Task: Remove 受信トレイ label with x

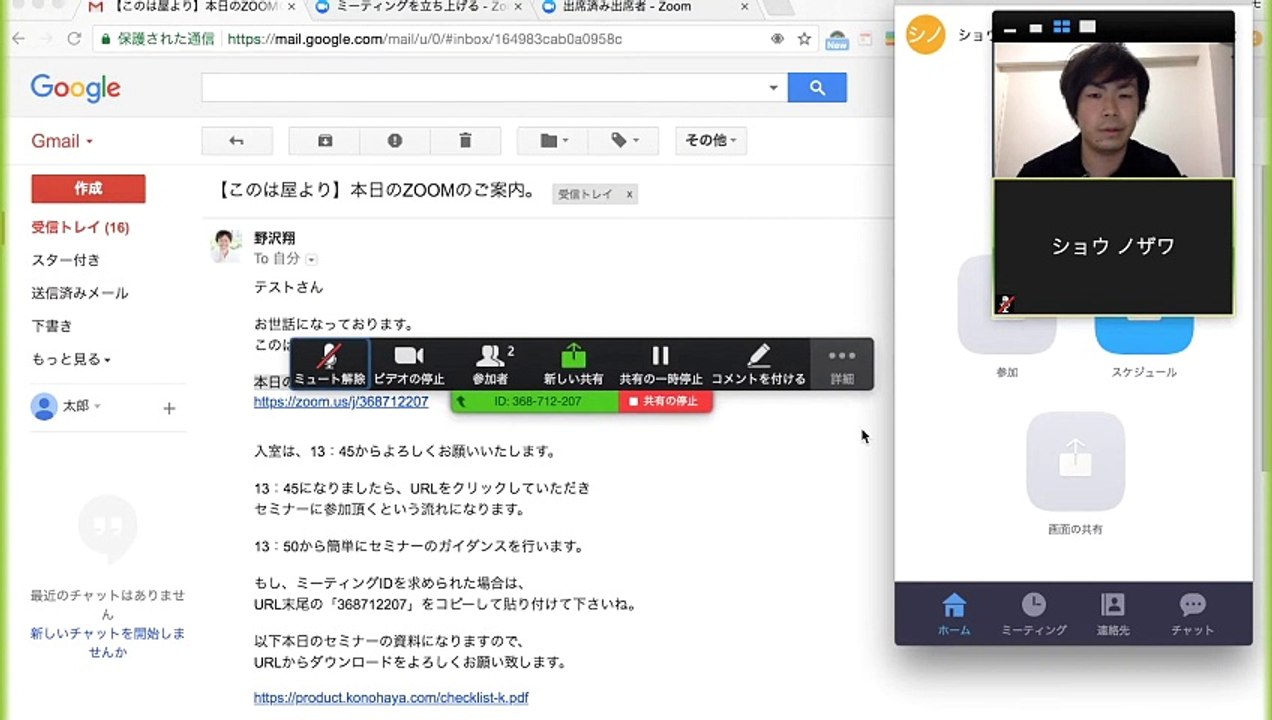Action: (x=629, y=194)
